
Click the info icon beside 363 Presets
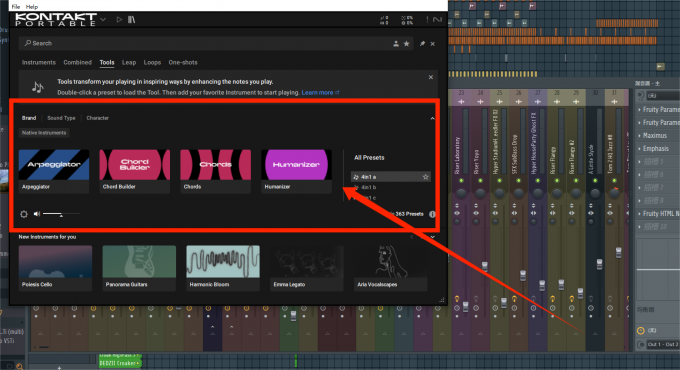click(x=432, y=214)
